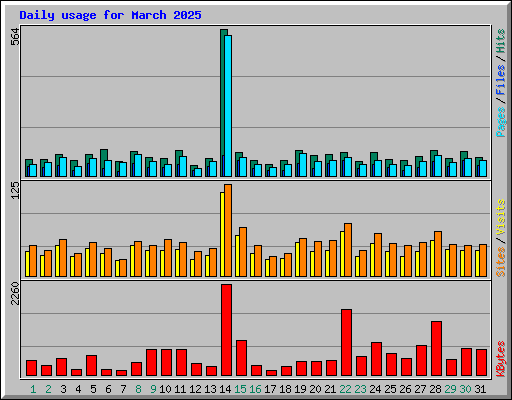This screenshot has height=400, width=512.
Task: Click the red KBytes bar for day 24
Action: pos(376,359)
